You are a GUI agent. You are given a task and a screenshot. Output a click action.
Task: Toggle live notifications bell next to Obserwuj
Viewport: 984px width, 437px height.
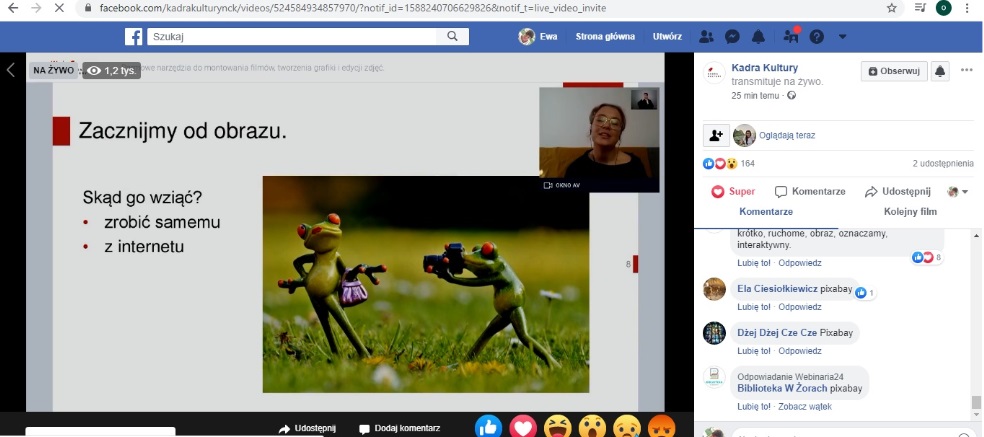pyautogui.click(x=940, y=71)
